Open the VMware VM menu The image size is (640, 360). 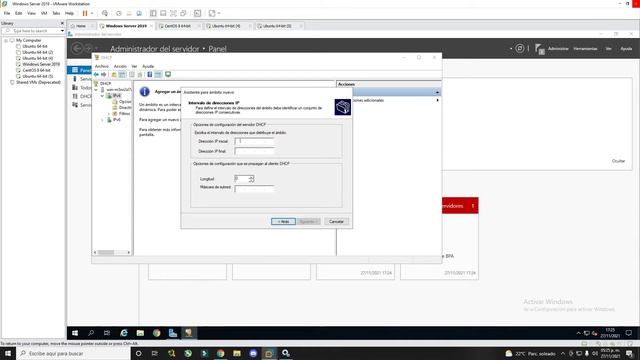coord(44,13)
